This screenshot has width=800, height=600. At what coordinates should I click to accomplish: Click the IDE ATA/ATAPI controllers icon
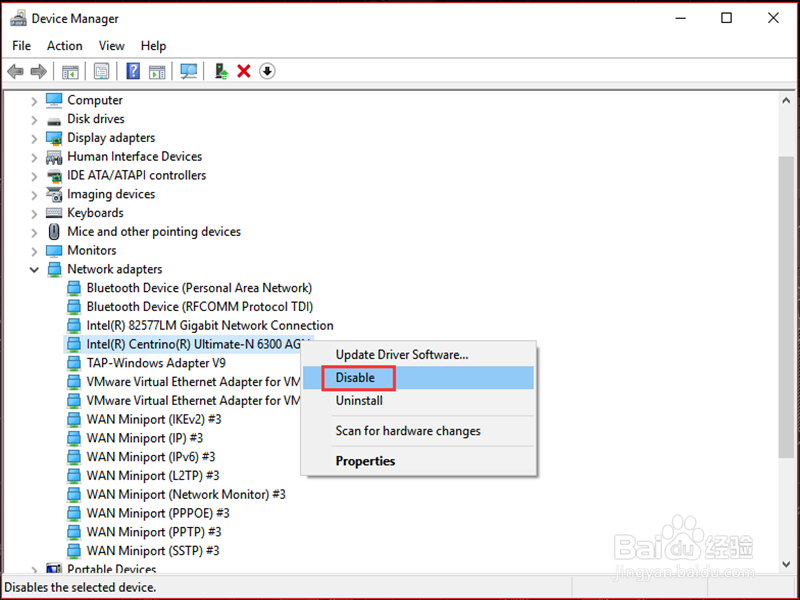(x=54, y=176)
